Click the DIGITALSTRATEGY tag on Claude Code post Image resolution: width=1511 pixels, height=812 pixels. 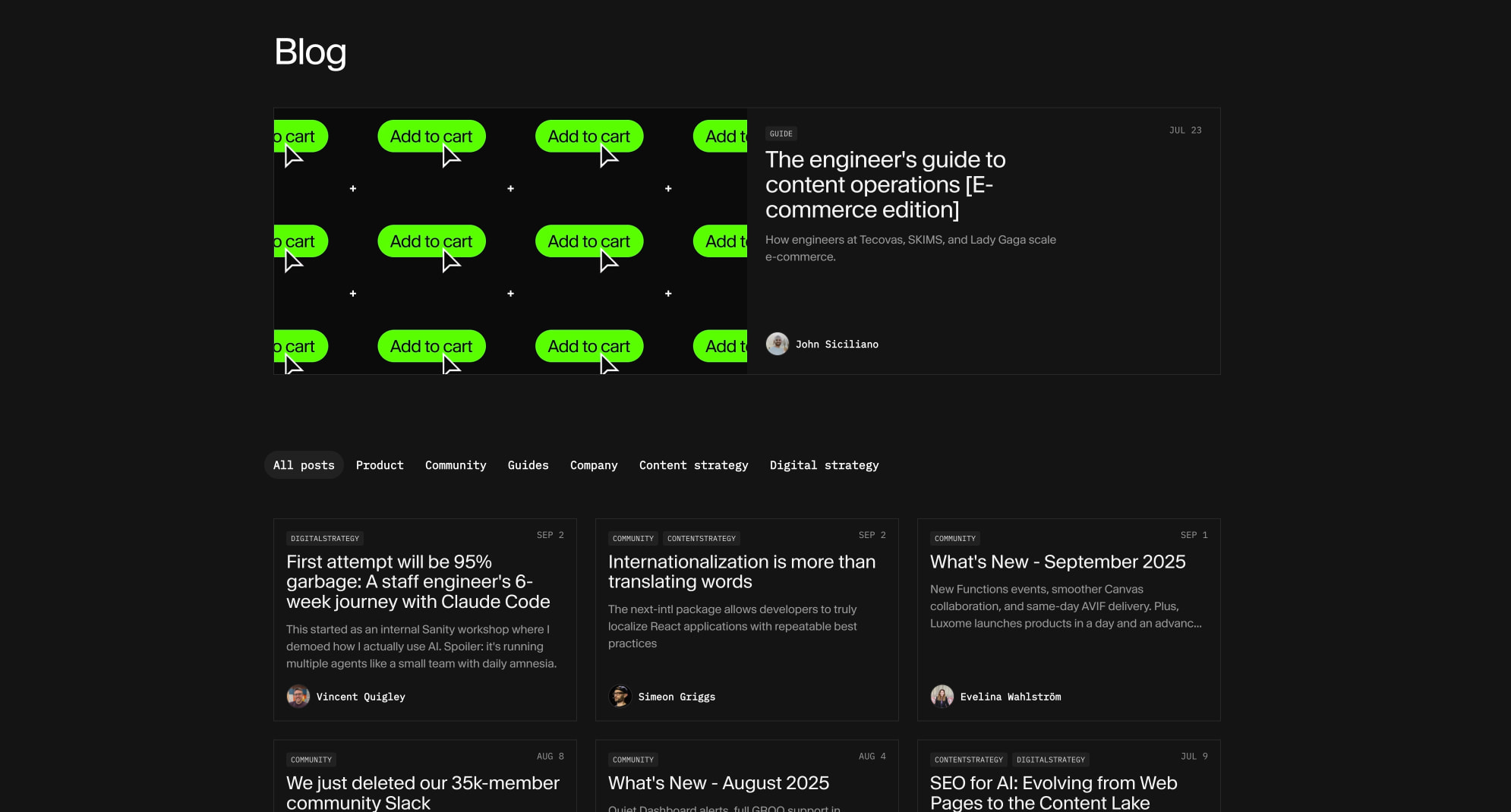(325, 538)
